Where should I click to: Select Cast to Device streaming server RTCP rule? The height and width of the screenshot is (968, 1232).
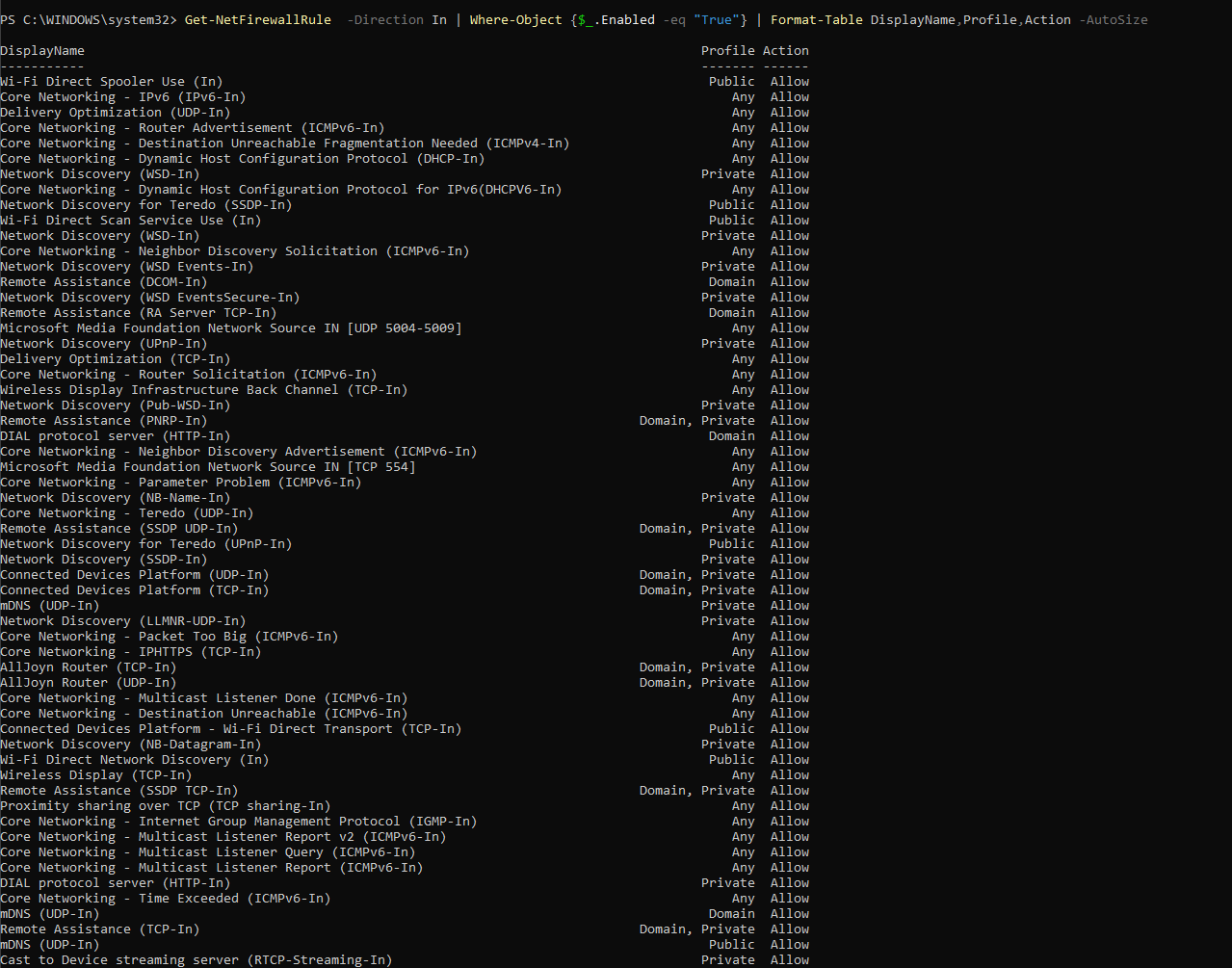(x=196, y=960)
